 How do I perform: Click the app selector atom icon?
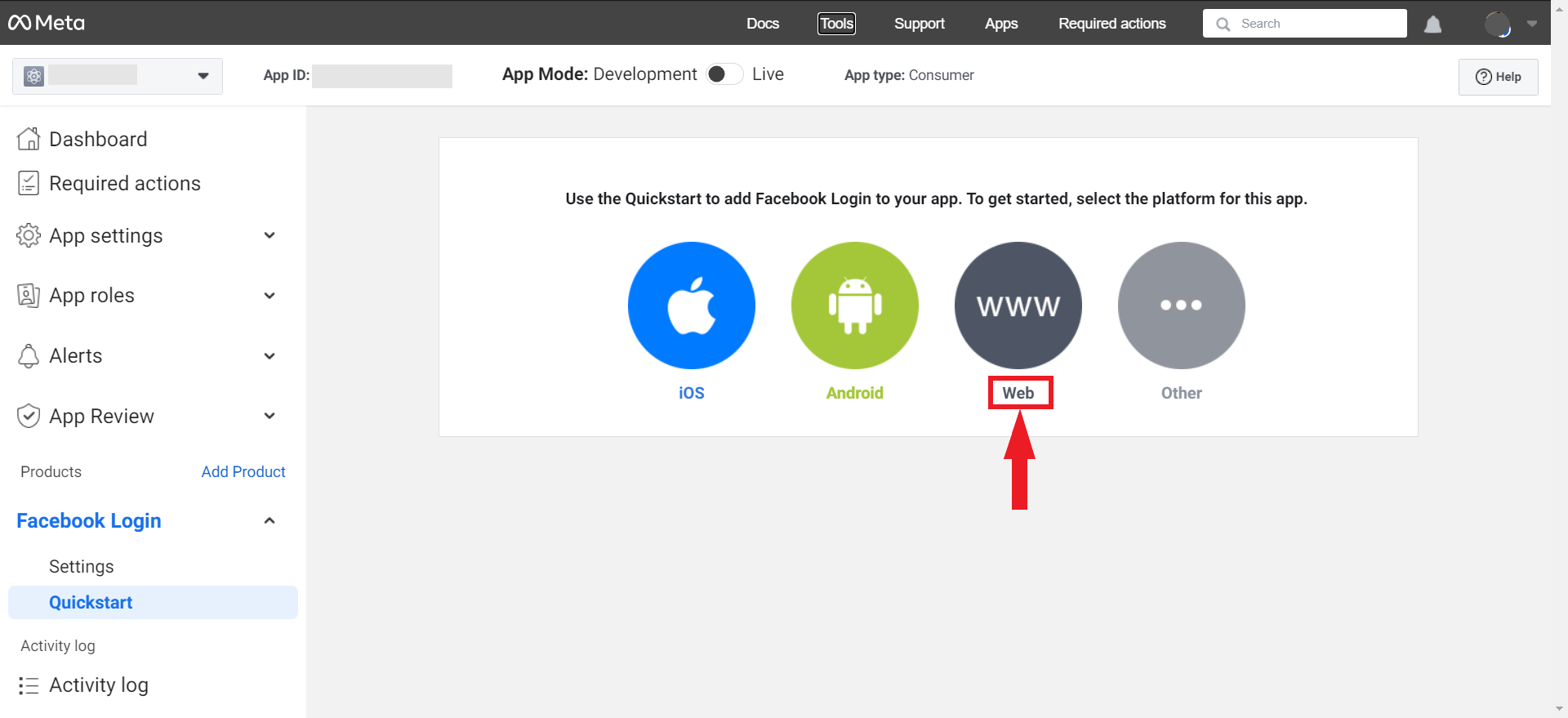(x=33, y=76)
